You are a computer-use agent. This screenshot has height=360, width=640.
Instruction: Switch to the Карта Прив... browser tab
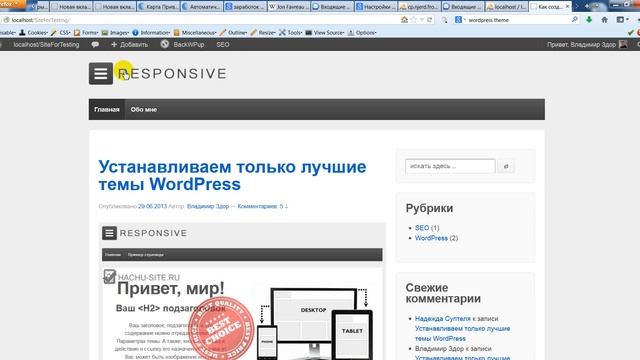(159, 7)
